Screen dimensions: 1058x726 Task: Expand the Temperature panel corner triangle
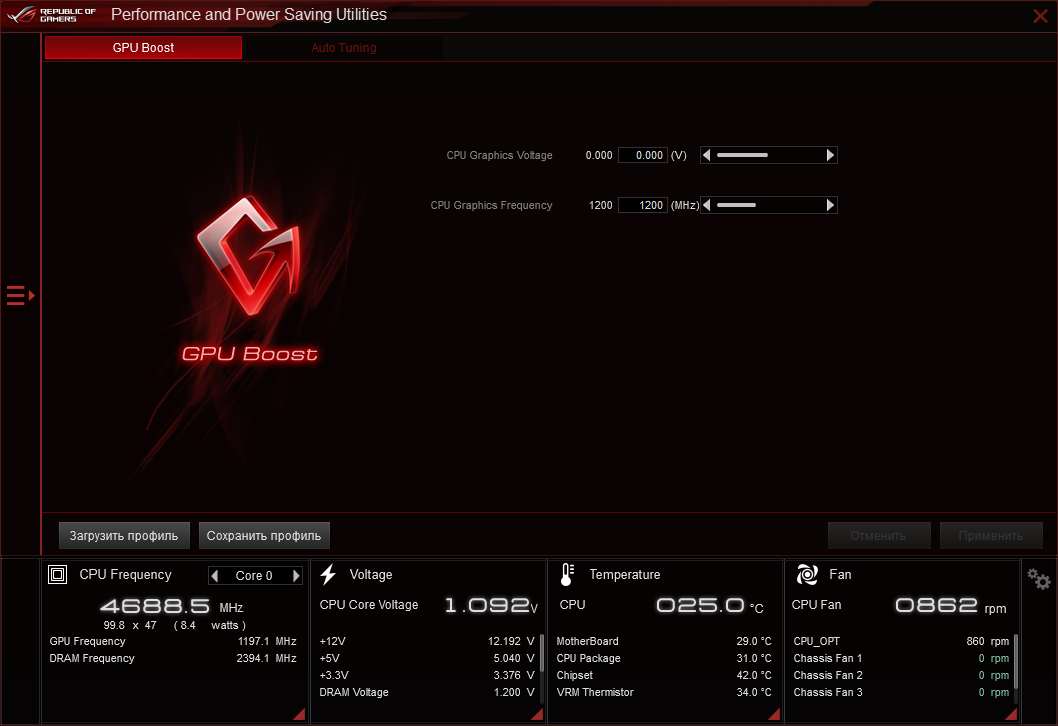pos(775,715)
